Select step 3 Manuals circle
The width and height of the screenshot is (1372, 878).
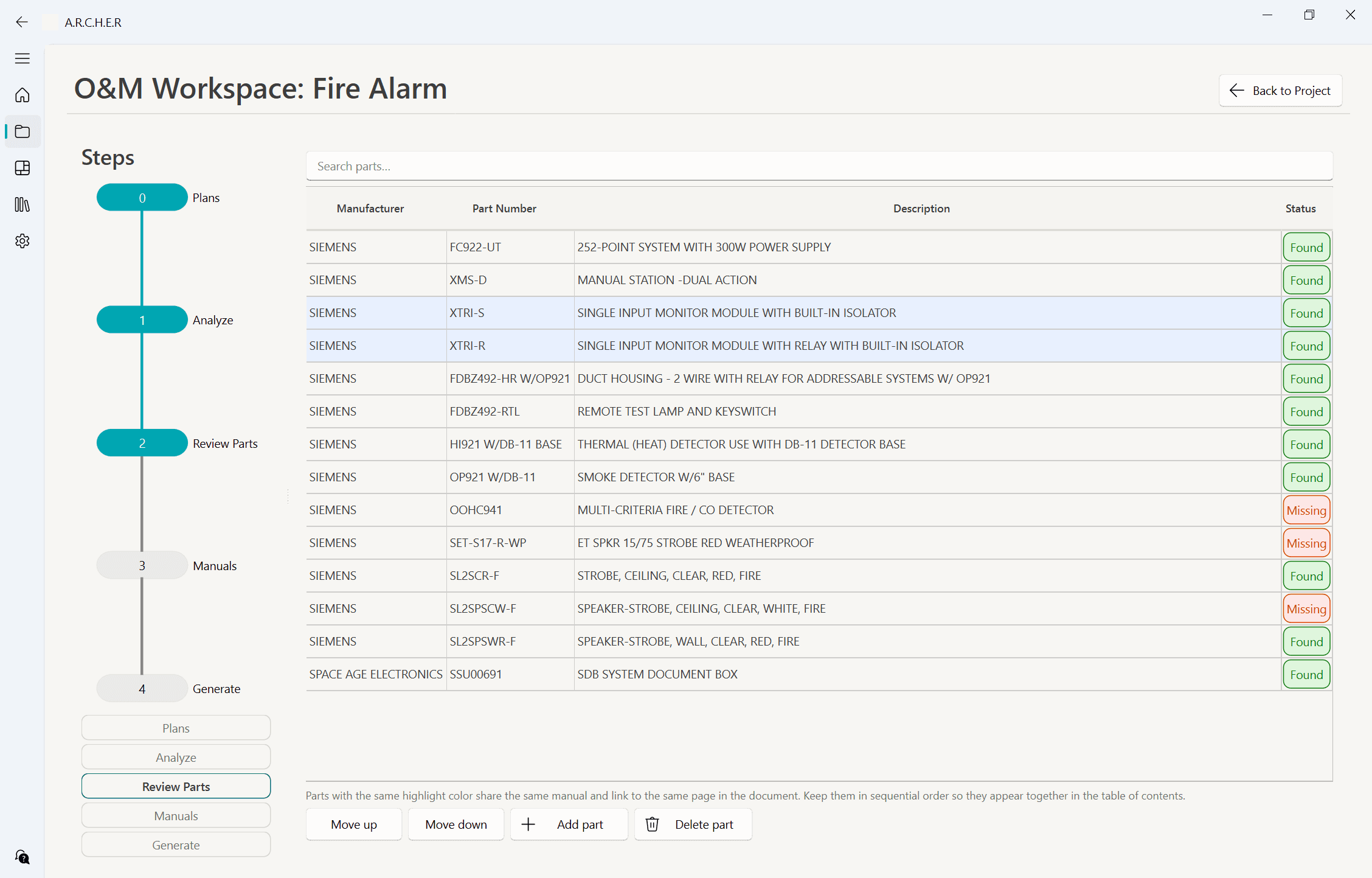pyautogui.click(x=142, y=565)
